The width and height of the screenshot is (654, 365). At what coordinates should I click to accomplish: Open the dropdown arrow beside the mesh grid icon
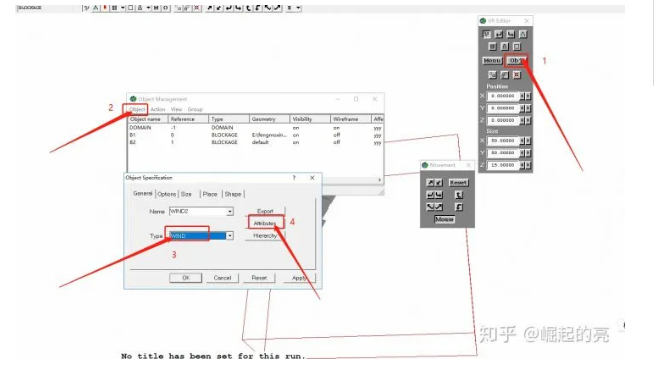[123, 8]
